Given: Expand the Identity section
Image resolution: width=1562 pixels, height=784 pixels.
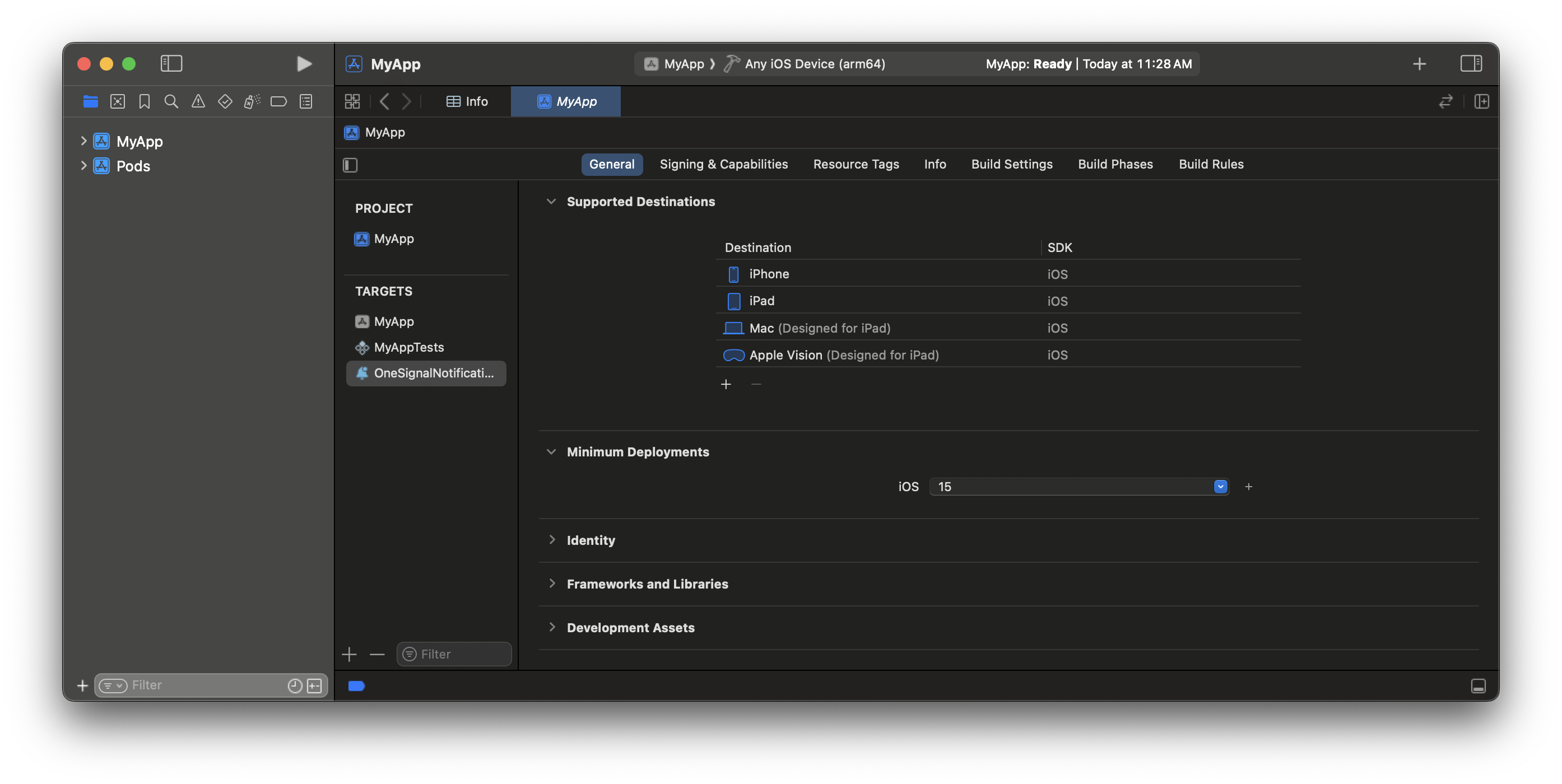Looking at the screenshot, I should pos(552,540).
